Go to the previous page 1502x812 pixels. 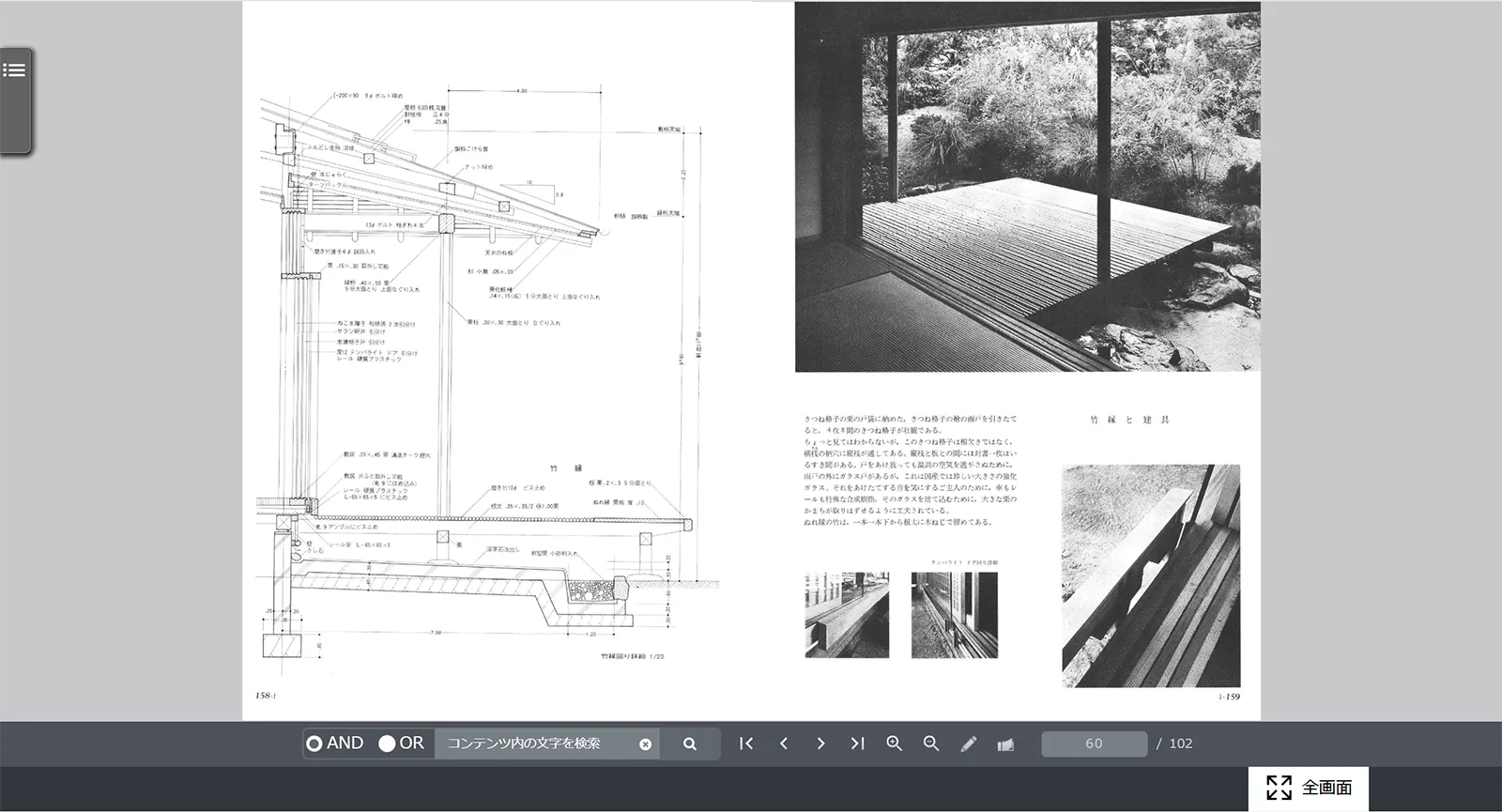tap(784, 743)
